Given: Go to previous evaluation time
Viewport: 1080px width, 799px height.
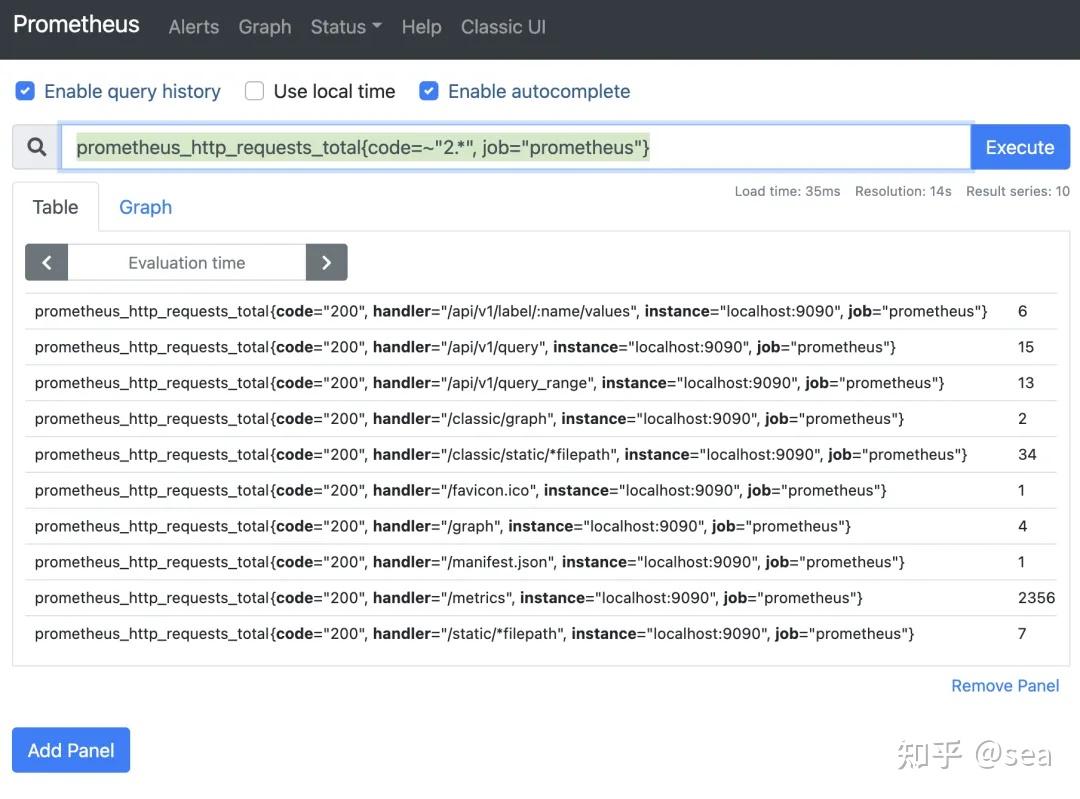Looking at the screenshot, I should 46,263.
